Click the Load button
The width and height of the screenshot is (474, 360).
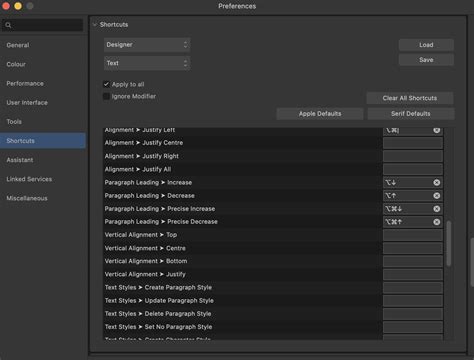click(426, 45)
